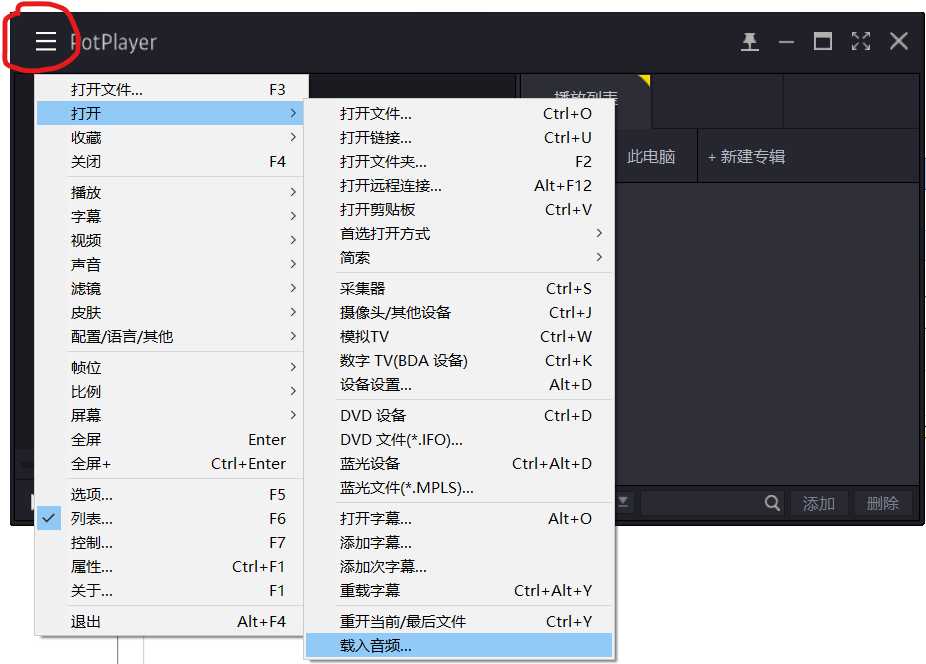Expand the 比例 submenu
Screen dimensions: 926x664
170,391
